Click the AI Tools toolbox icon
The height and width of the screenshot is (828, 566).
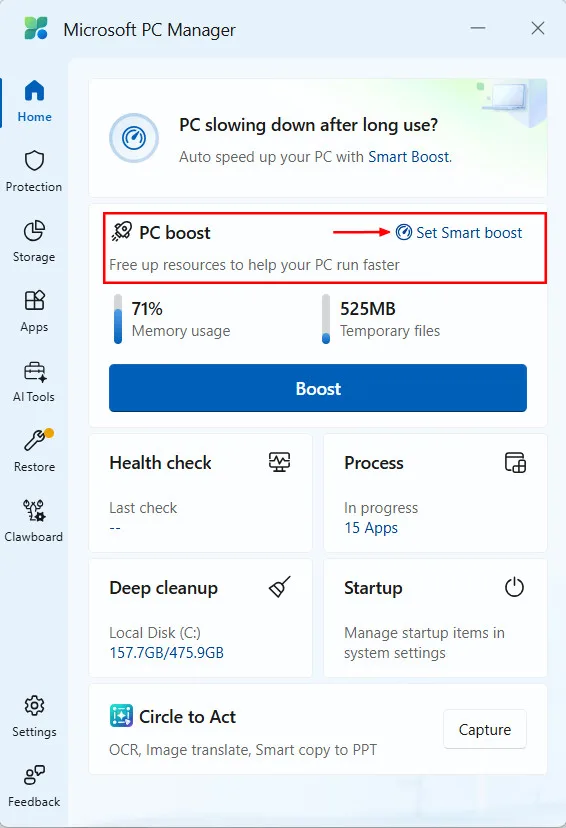[x=35, y=372]
